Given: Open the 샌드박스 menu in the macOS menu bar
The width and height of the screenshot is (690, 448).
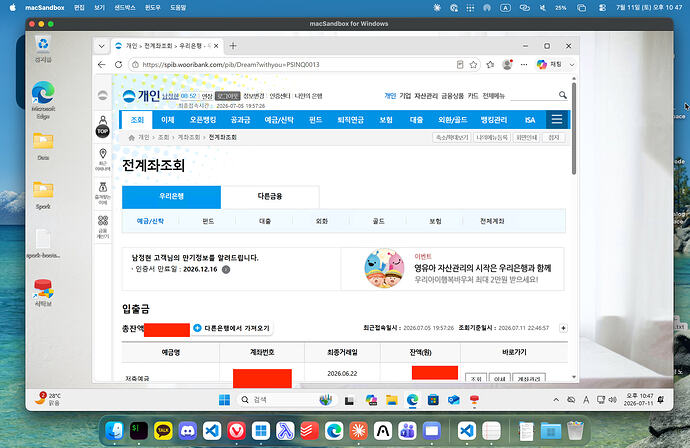Looking at the screenshot, I should [x=125, y=7].
